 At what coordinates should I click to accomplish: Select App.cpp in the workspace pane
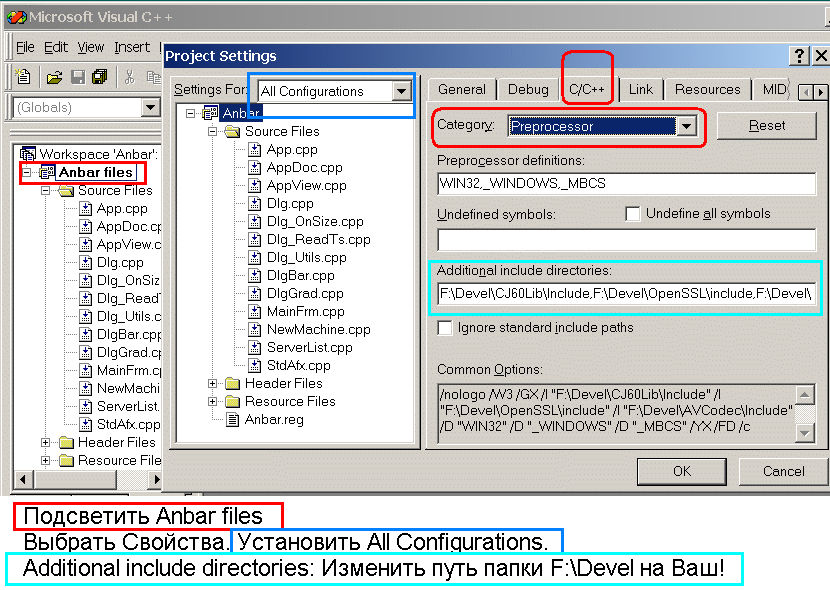pos(121,208)
